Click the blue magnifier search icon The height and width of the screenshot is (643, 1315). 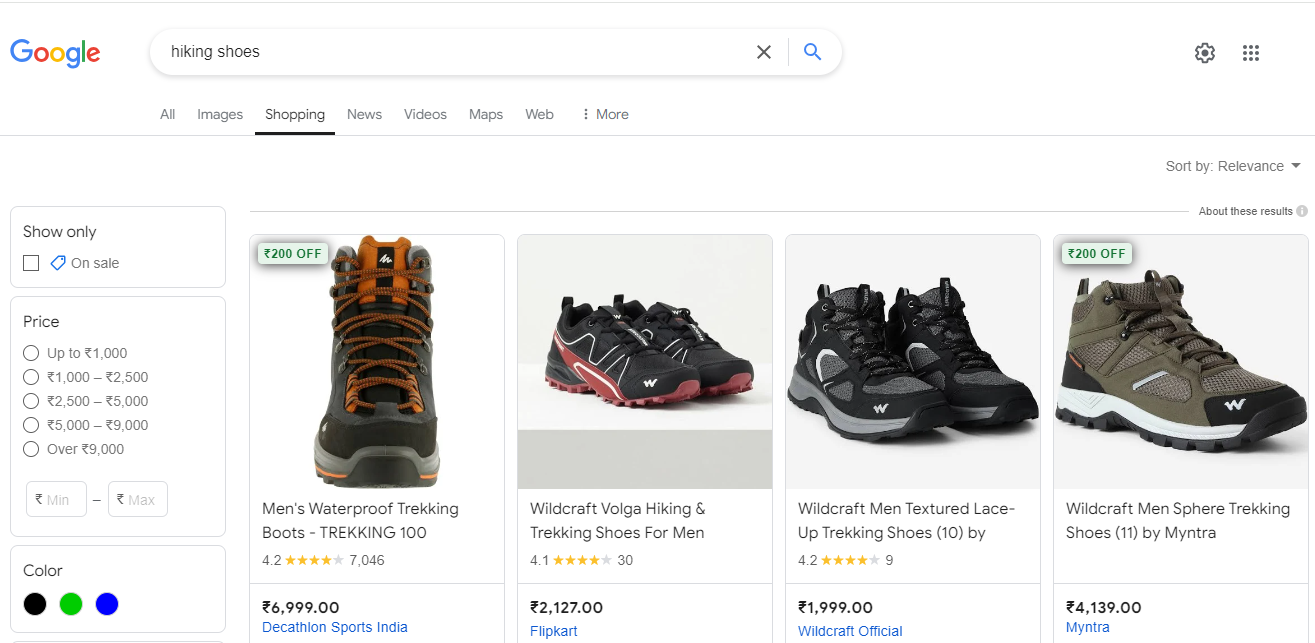(x=812, y=52)
